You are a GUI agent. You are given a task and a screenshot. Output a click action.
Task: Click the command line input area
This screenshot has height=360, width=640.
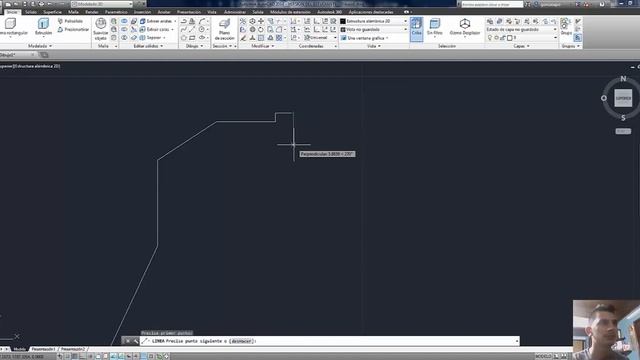coord(330,341)
